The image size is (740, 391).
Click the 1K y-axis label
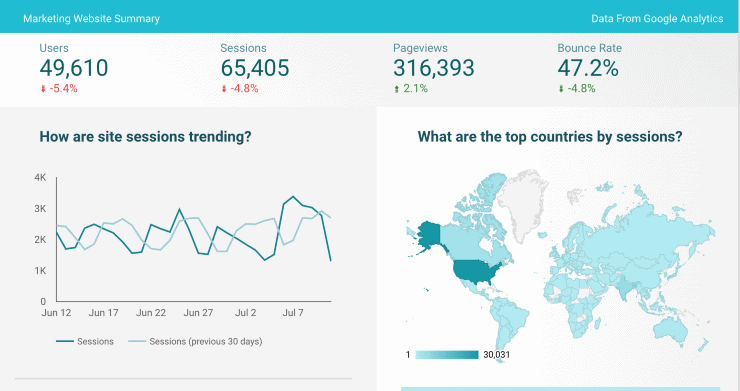pyautogui.click(x=40, y=271)
